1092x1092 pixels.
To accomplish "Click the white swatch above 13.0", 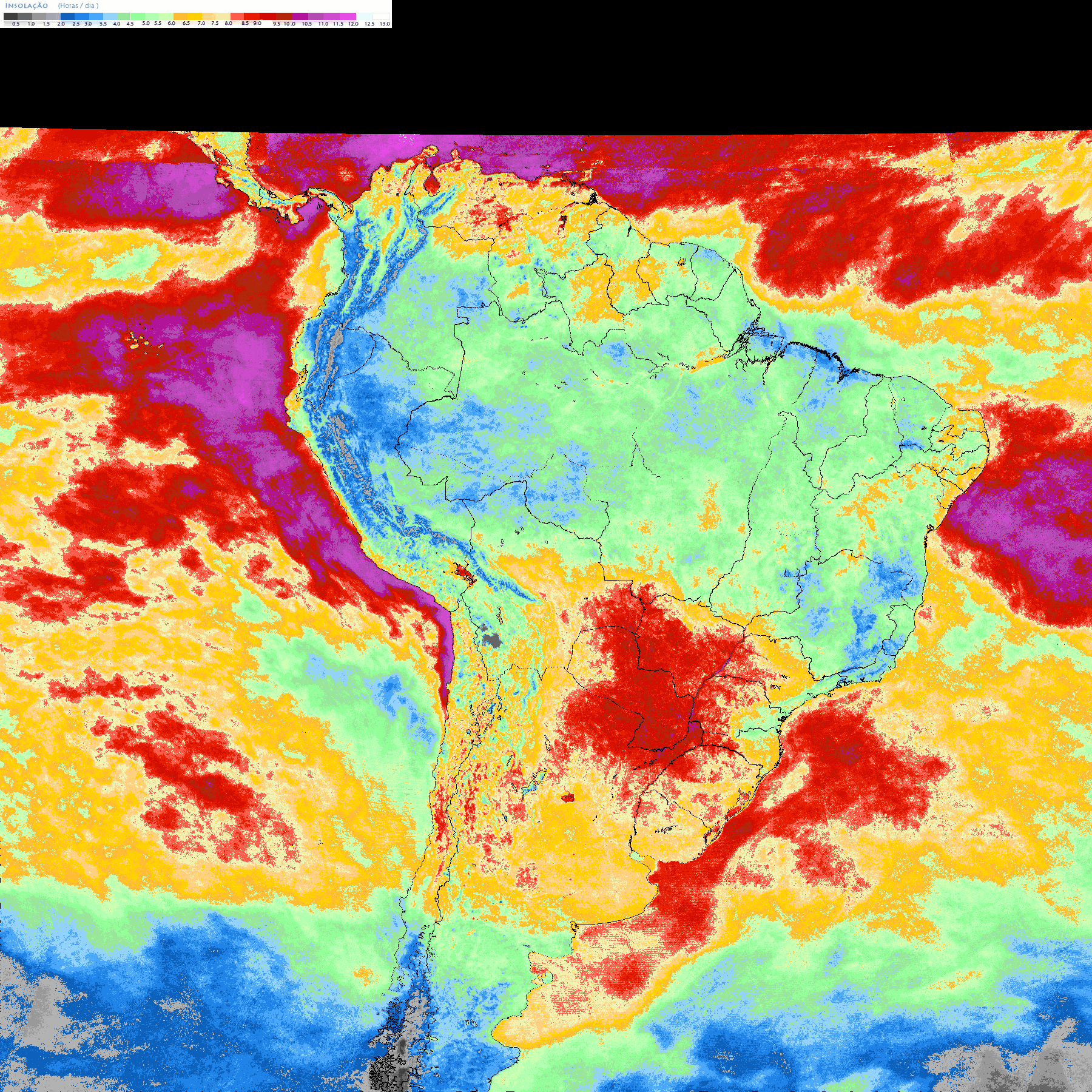I will (381, 16).
